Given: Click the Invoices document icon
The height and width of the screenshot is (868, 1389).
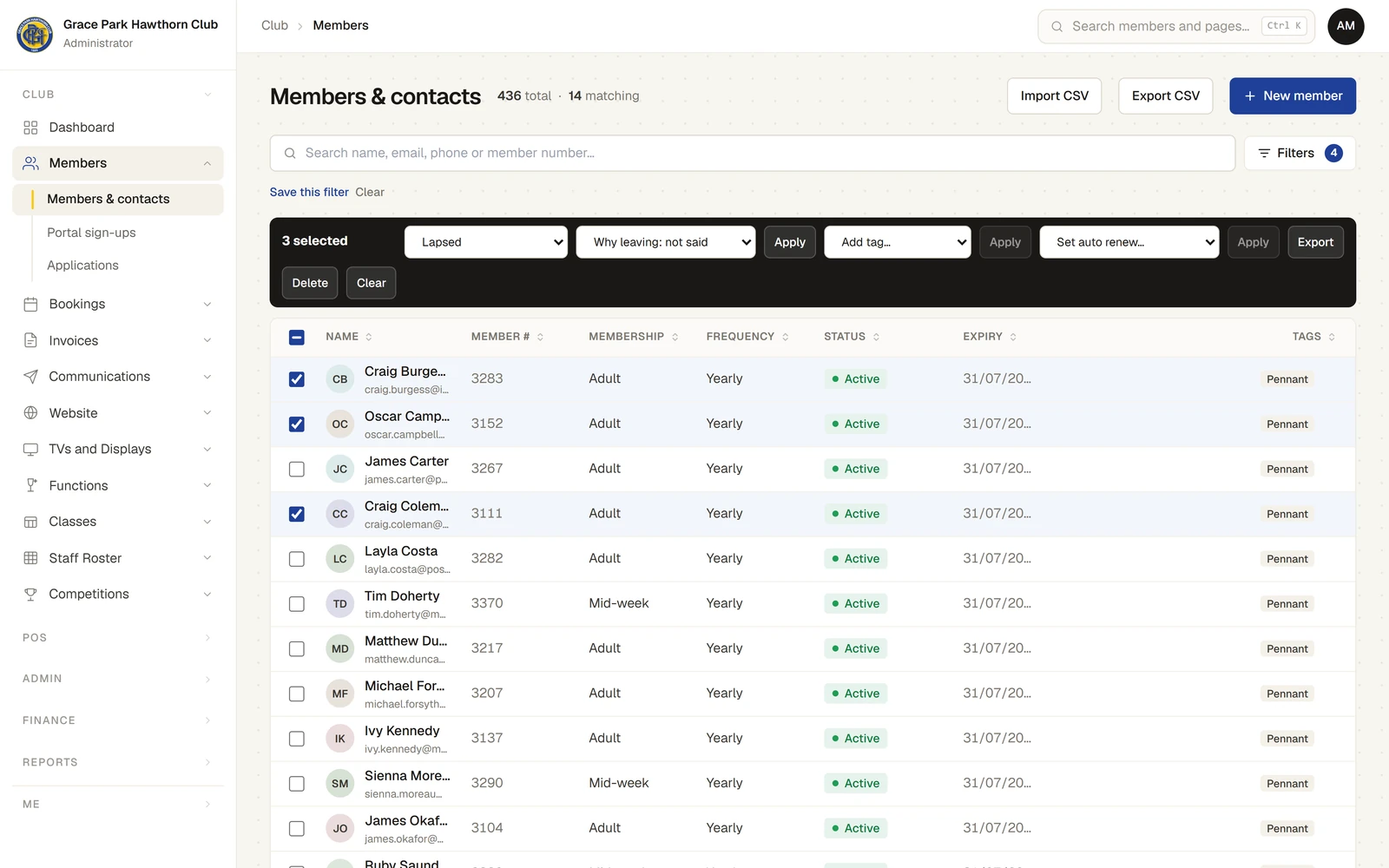Looking at the screenshot, I should point(30,340).
